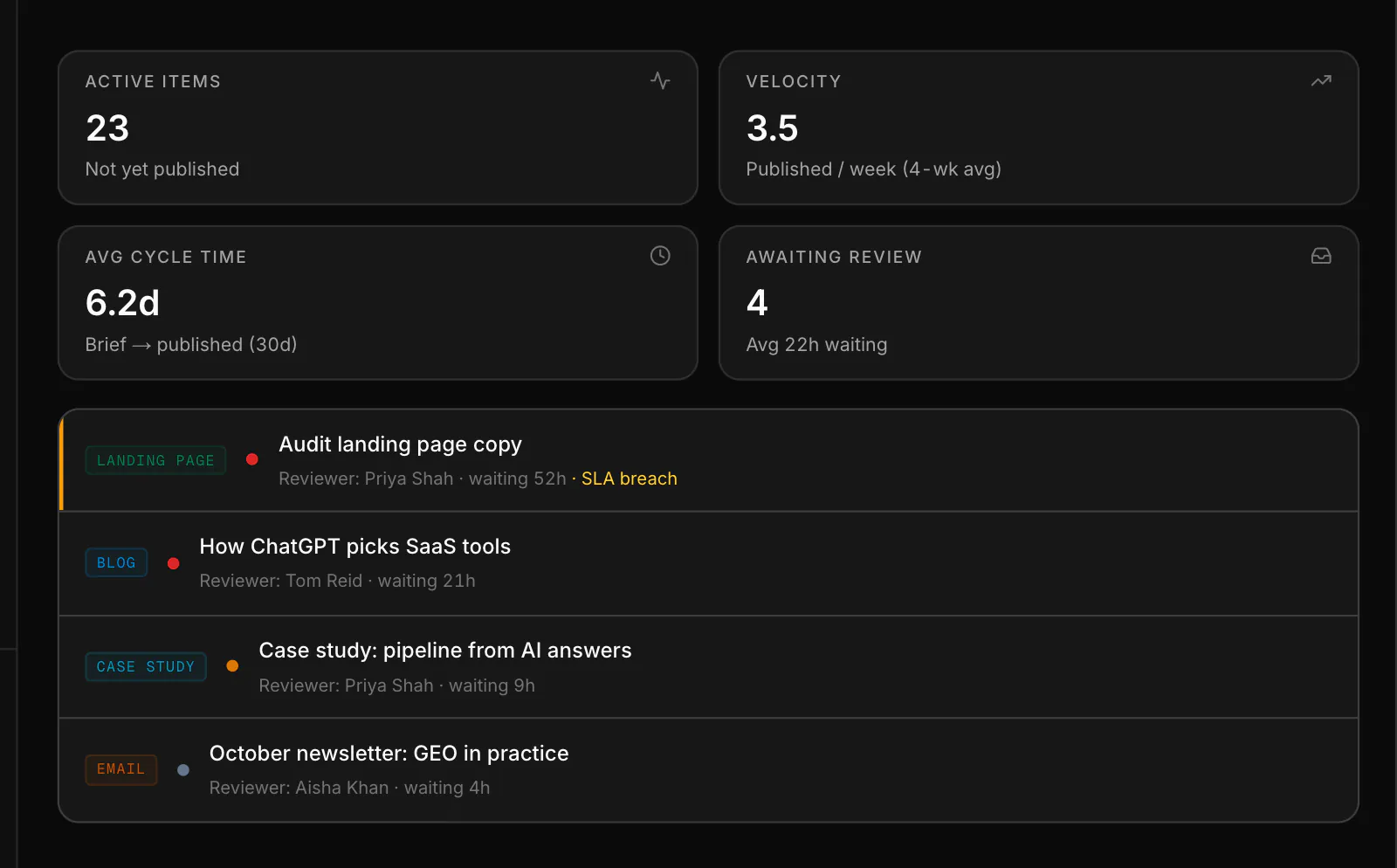
Task: Click the clock icon on Avg Cycle Time card
Action: click(x=660, y=256)
